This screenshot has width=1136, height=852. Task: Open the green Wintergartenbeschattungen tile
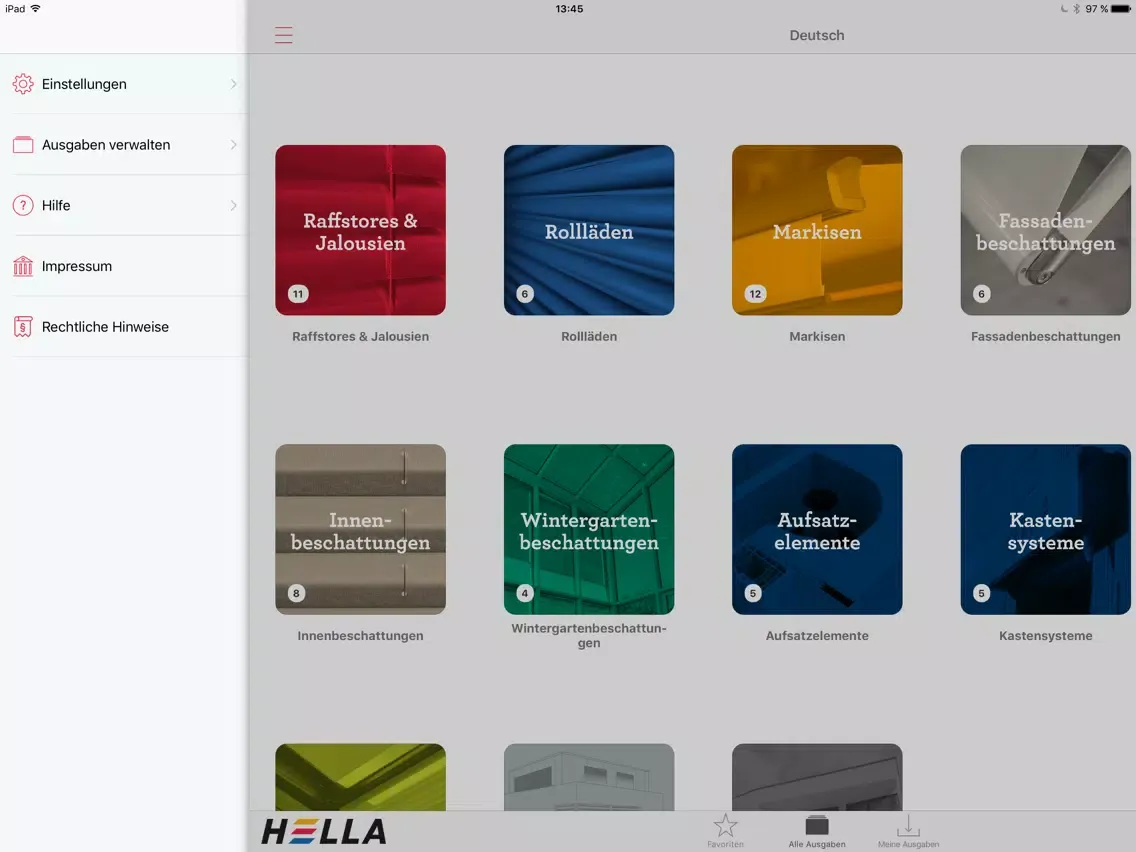(x=589, y=530)
